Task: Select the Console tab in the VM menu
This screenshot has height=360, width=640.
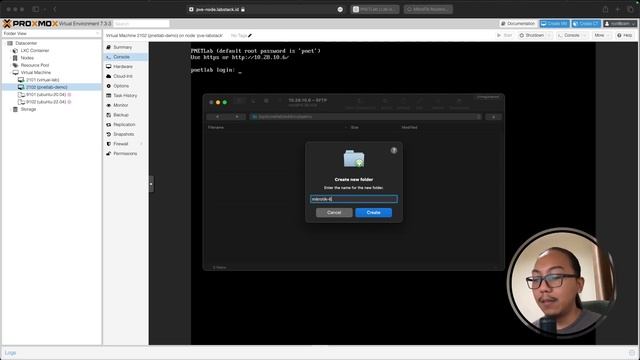Action: 121,57
